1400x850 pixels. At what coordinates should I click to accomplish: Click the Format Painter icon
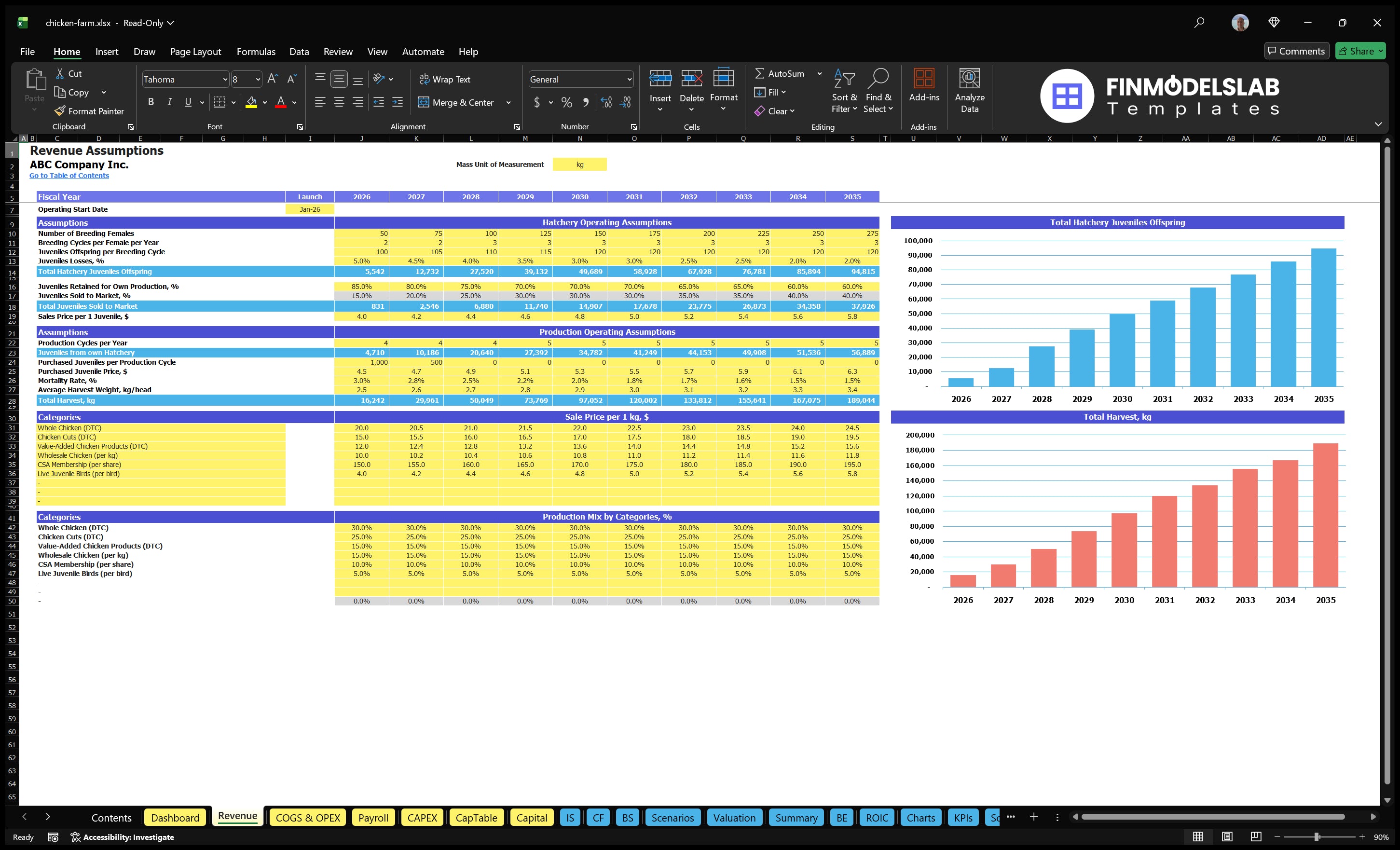coord(60,111)
